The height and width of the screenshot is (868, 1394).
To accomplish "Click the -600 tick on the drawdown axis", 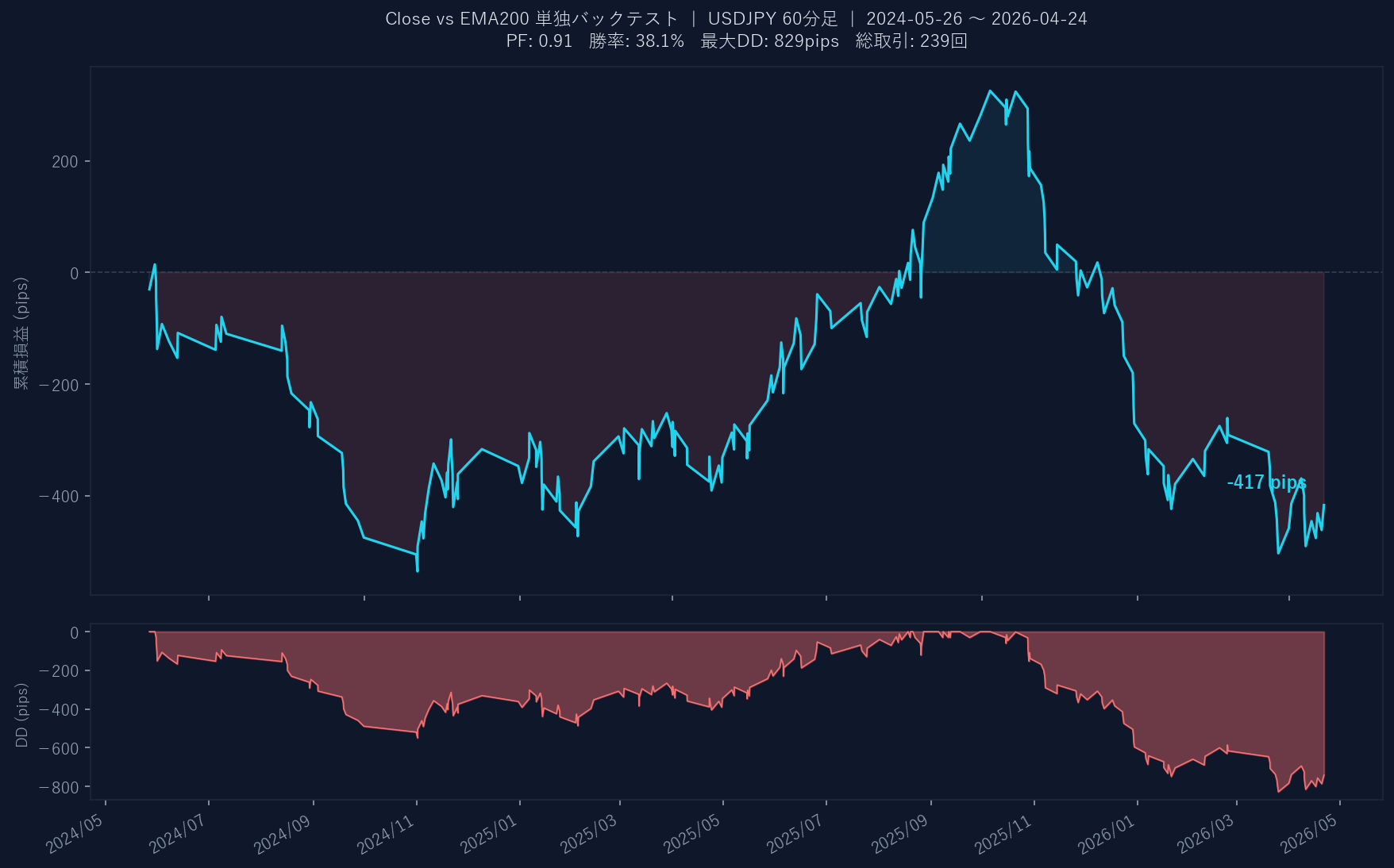I will coord(59,748).
